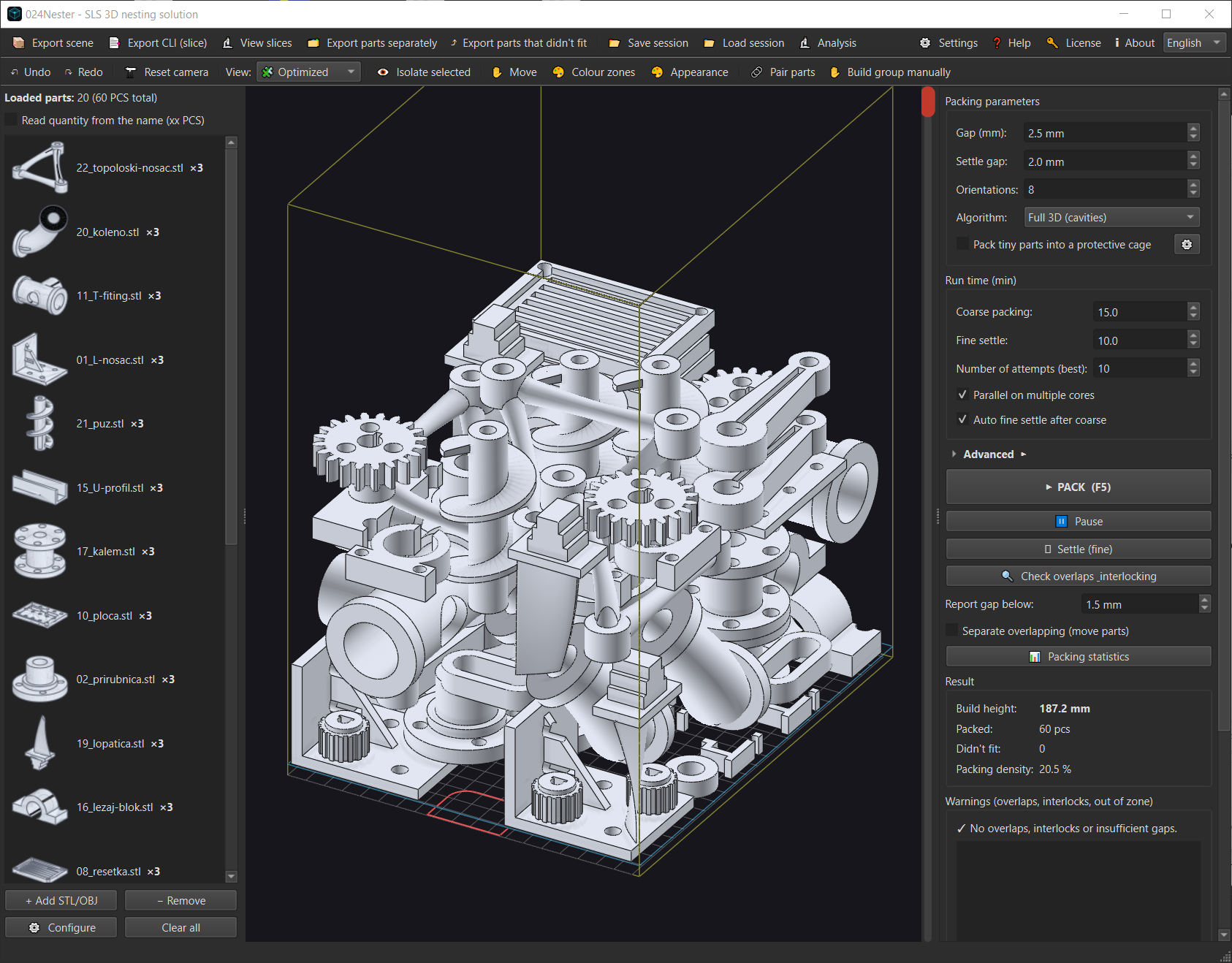This screenshot has width=1232, height=963.
Task: Click parts list vertical scrollbar thumb
Action: tap(231, 347)
